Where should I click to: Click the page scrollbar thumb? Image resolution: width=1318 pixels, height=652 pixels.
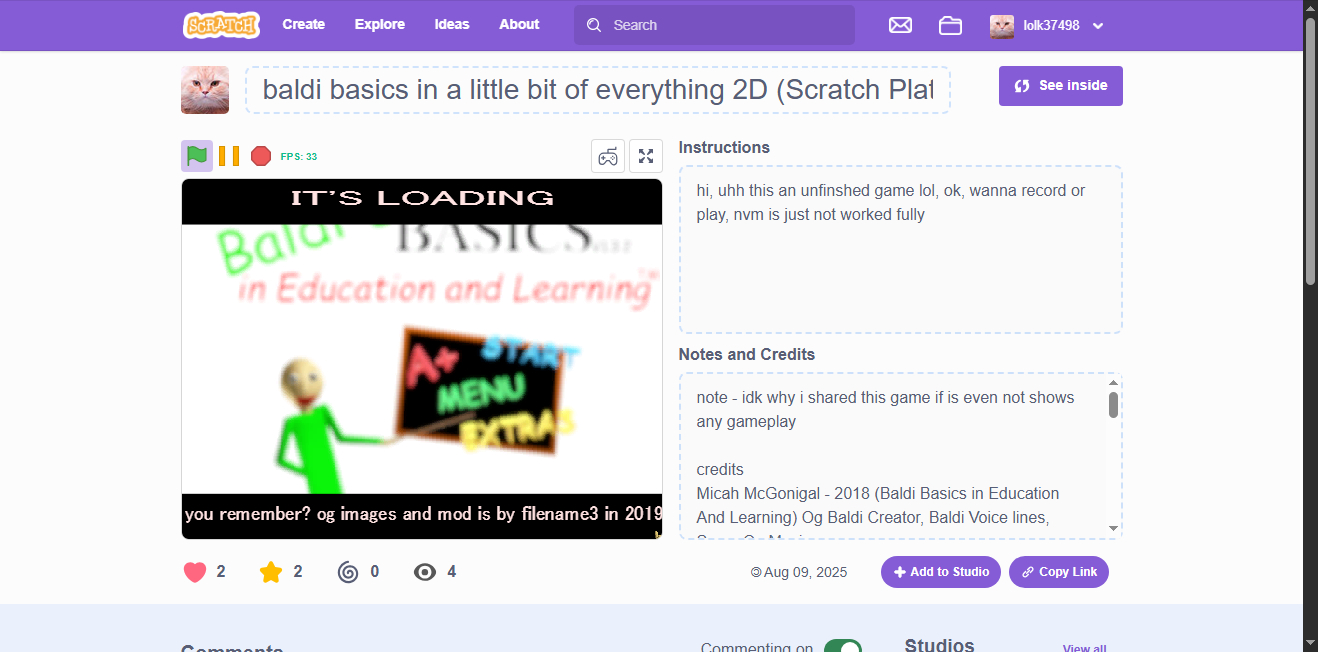(1310, 150)
